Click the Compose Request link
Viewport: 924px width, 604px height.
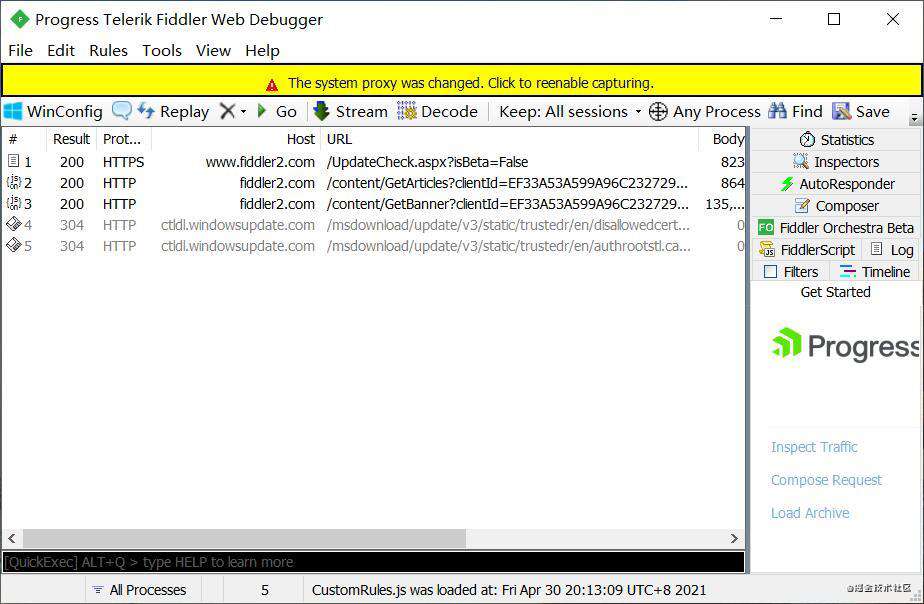pos(826,480)
